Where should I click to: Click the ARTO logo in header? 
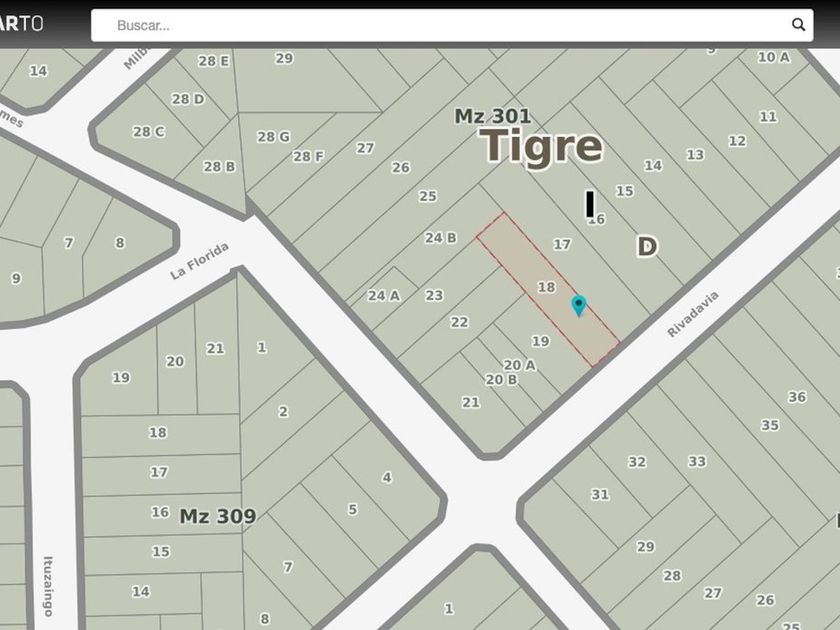click(x=21, y=24)
